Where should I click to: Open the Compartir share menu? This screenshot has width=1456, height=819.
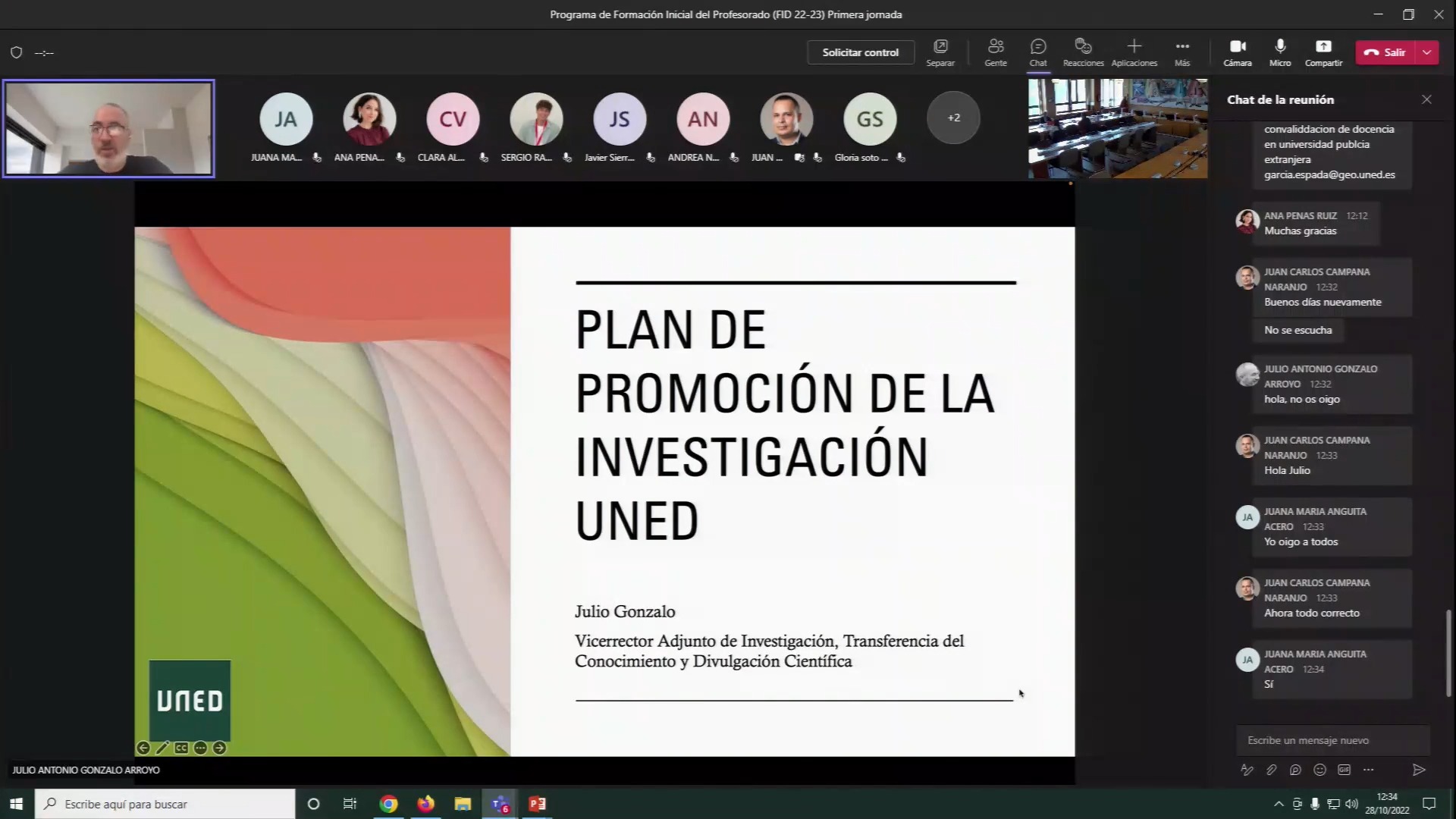point(1323,52)
